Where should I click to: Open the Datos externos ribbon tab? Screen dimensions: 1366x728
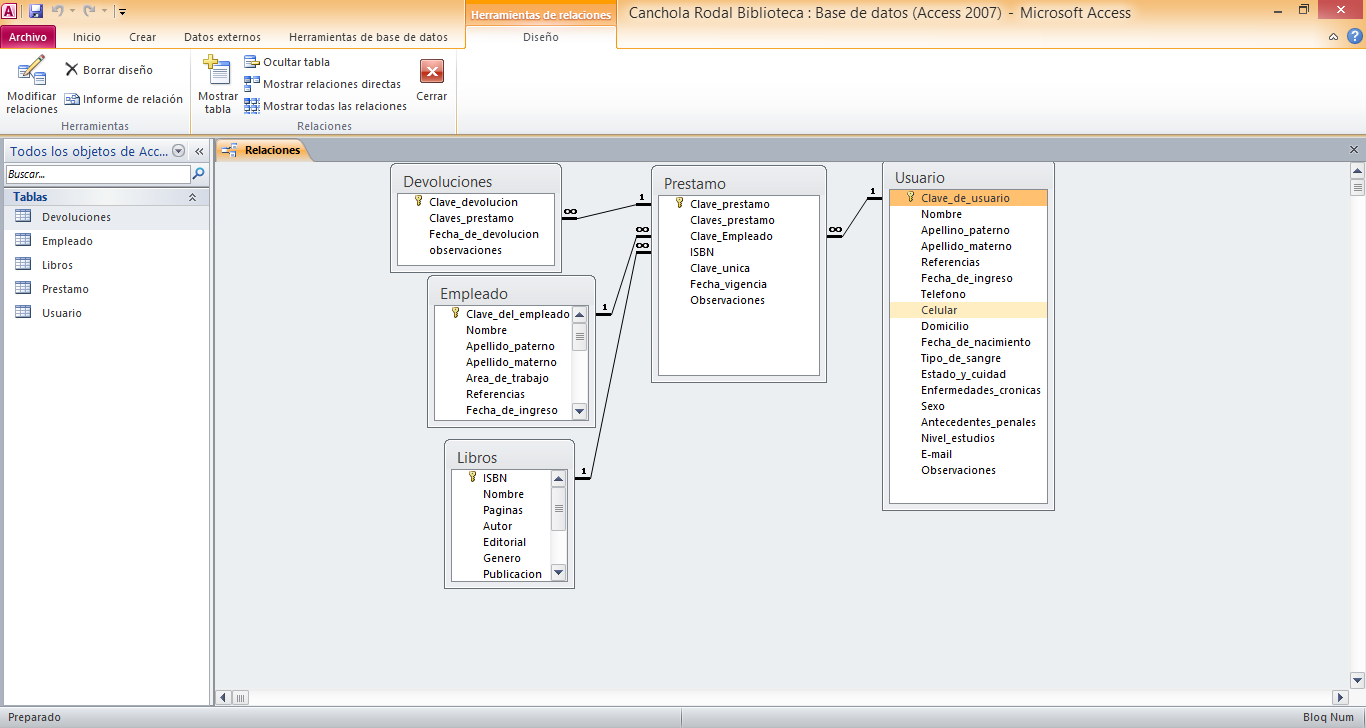coord(222,37)
